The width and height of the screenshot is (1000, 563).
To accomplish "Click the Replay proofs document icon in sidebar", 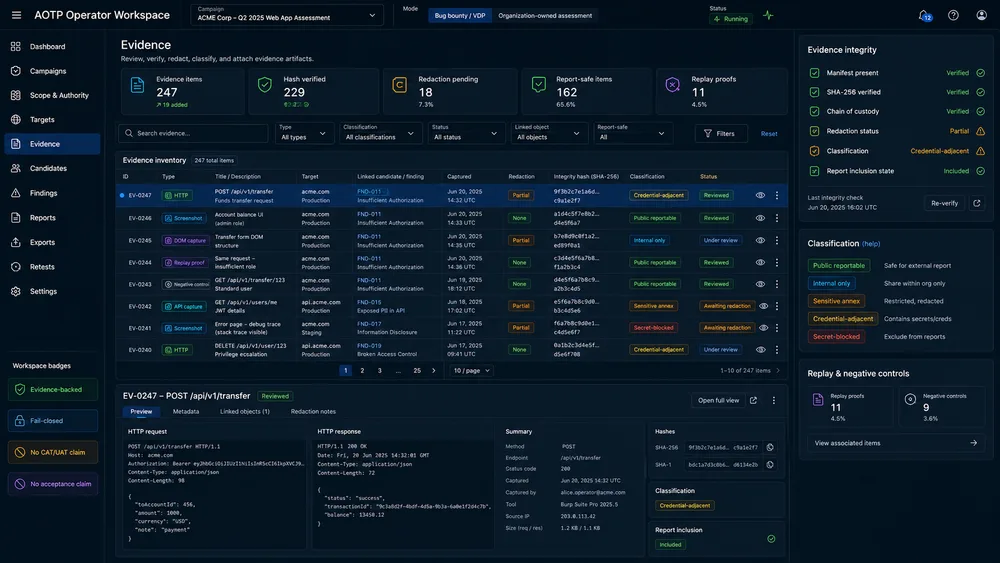I will coord(818,400).
